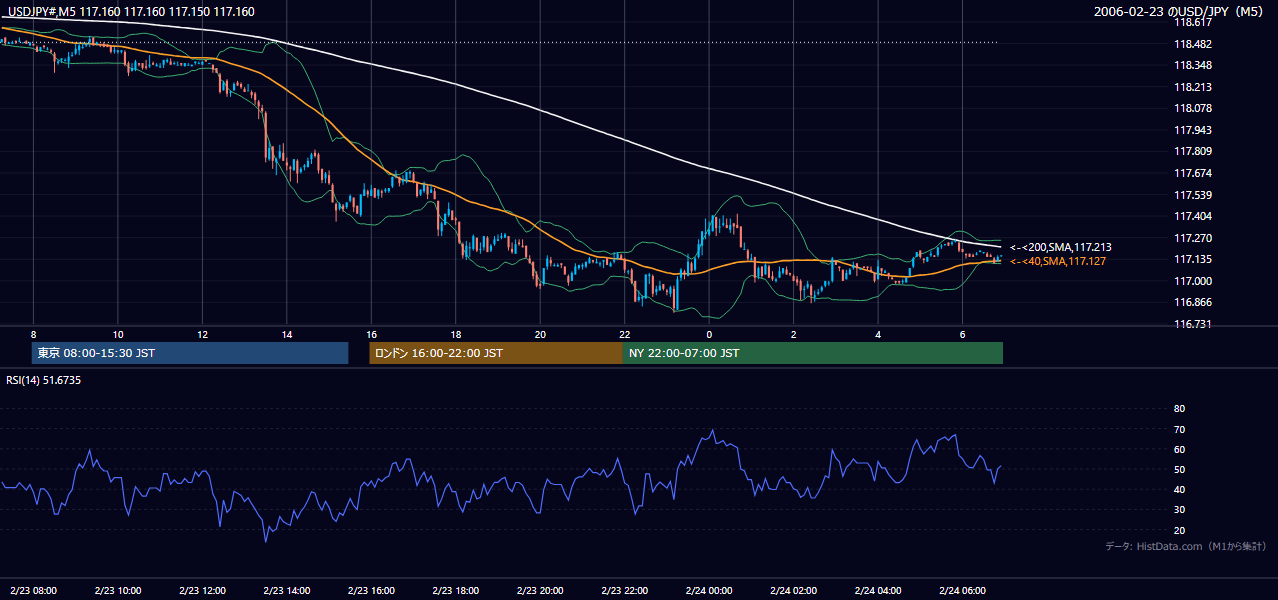
Task: Click price axis label 116.866
Action: click(x=1192, y=303)
